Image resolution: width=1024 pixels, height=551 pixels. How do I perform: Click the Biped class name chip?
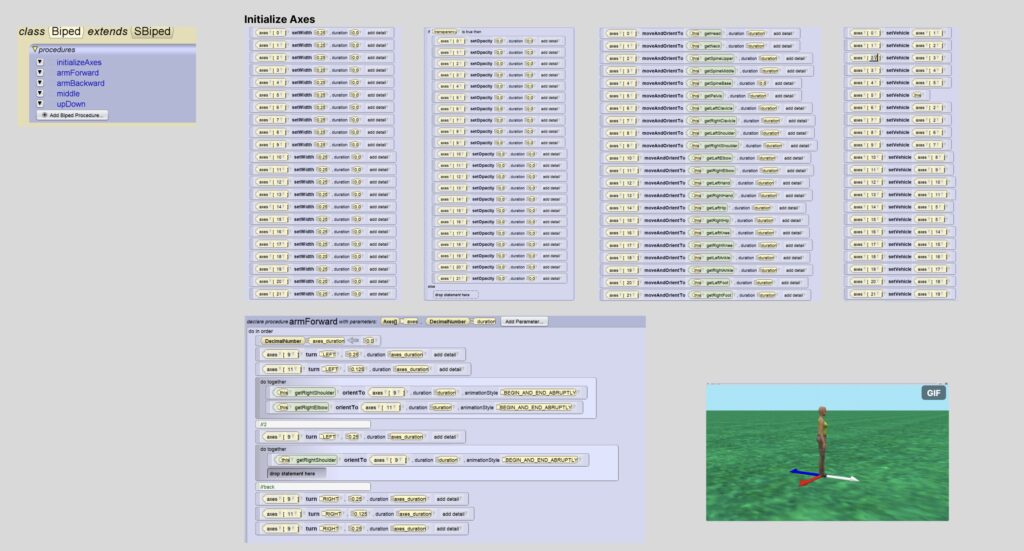66,31
